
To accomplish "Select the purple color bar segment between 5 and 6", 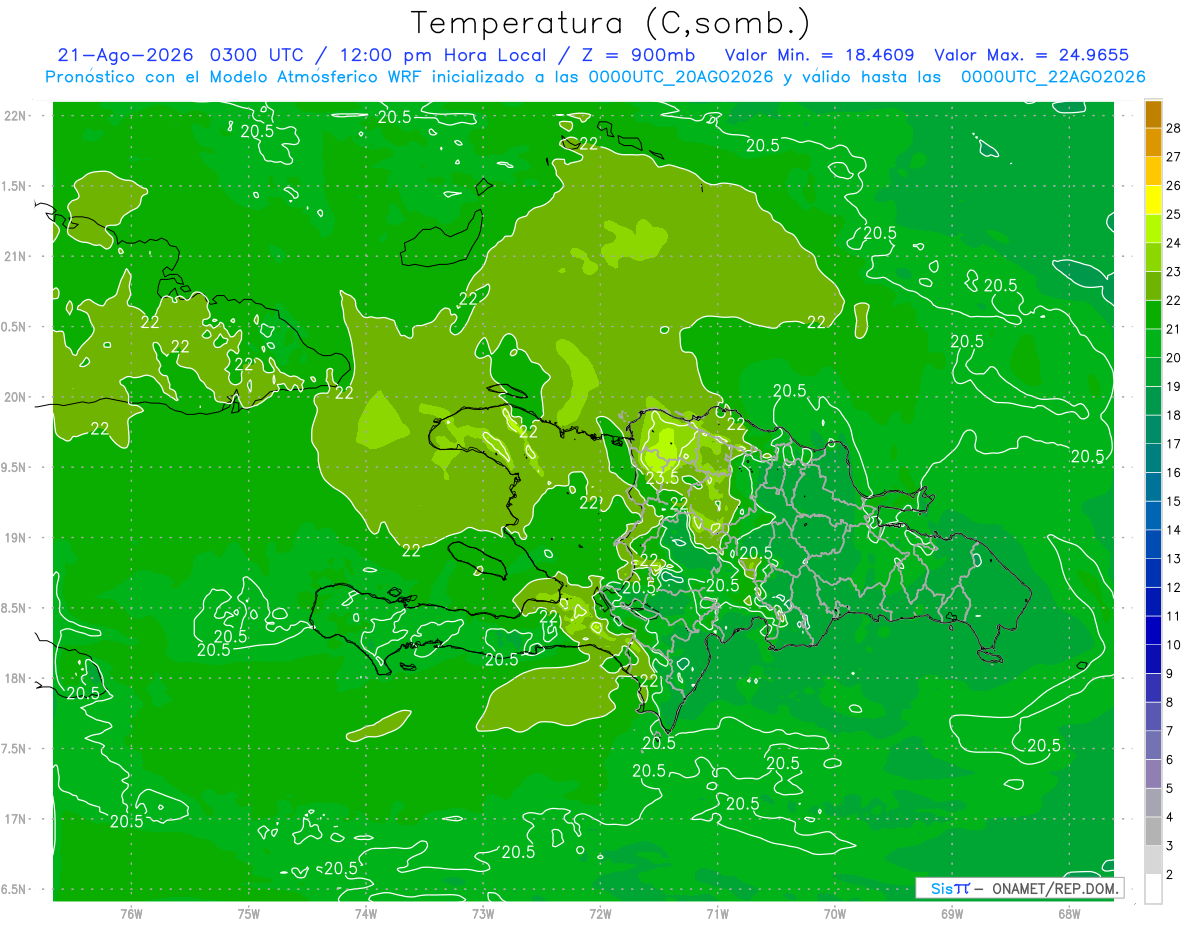I will pyautogui.click(x=1153, y=774).
